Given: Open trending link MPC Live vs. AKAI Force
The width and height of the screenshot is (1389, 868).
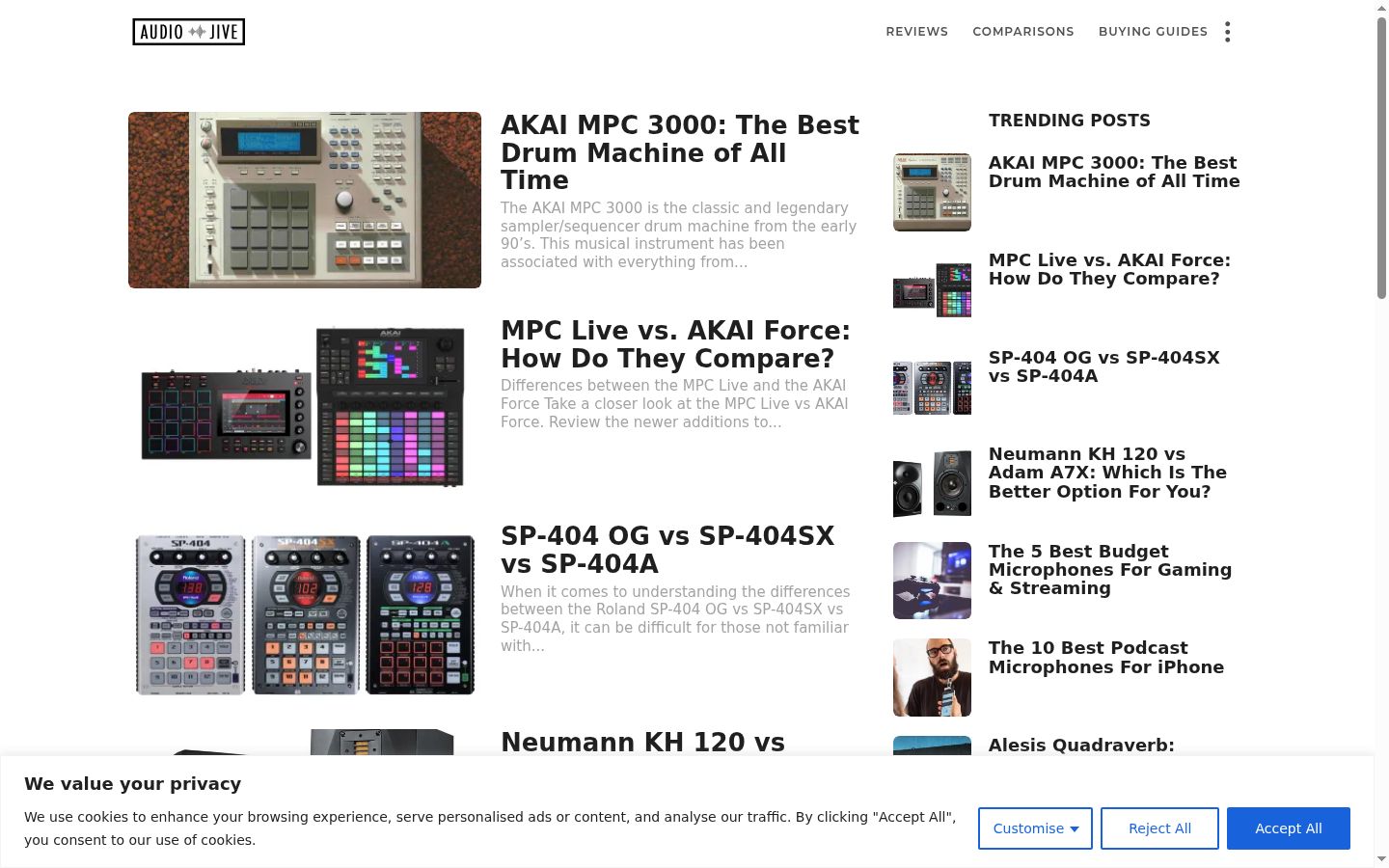Looking at the screenshot, I should [1109, 269].
